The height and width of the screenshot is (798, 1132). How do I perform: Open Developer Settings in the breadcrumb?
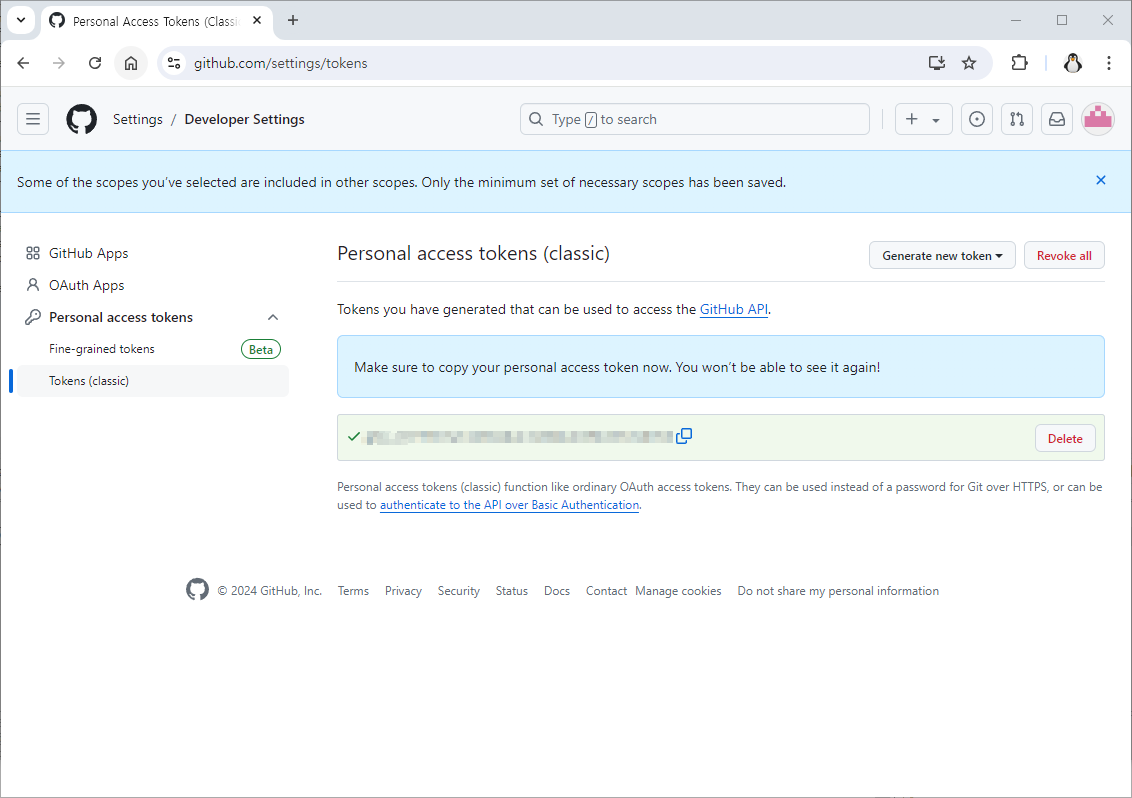[x=244, y=119]
